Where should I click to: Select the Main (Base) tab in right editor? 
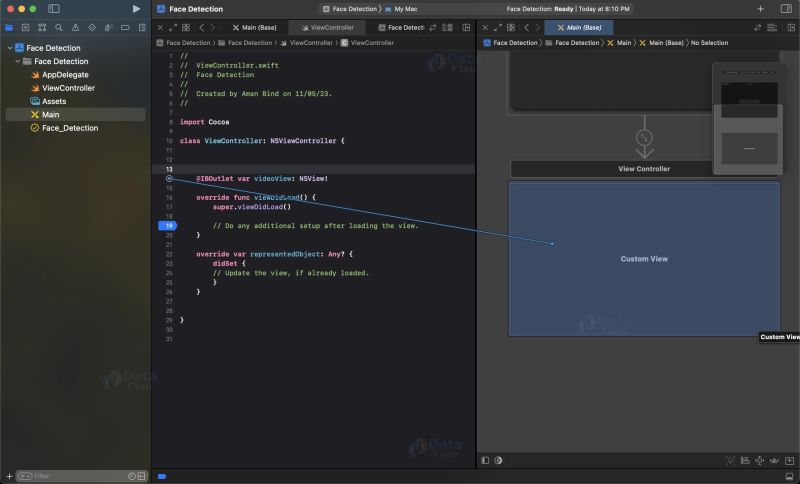(579, 28)
